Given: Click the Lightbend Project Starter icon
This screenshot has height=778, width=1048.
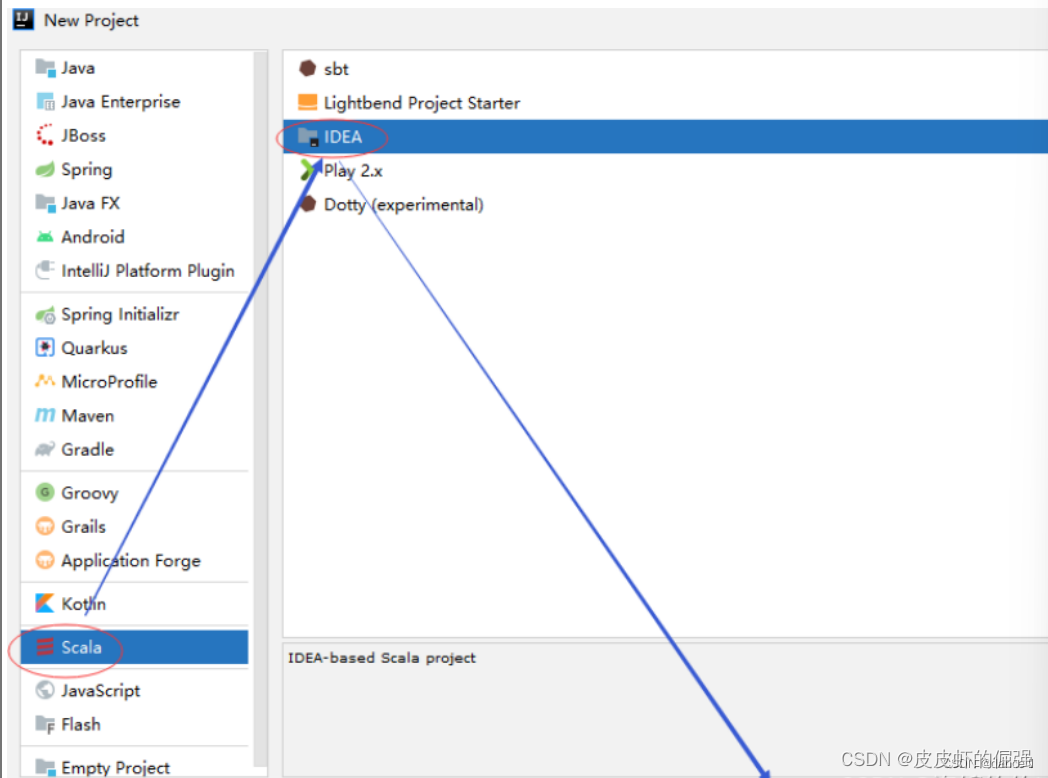Looking at the screenshot, I should (307, 102).
